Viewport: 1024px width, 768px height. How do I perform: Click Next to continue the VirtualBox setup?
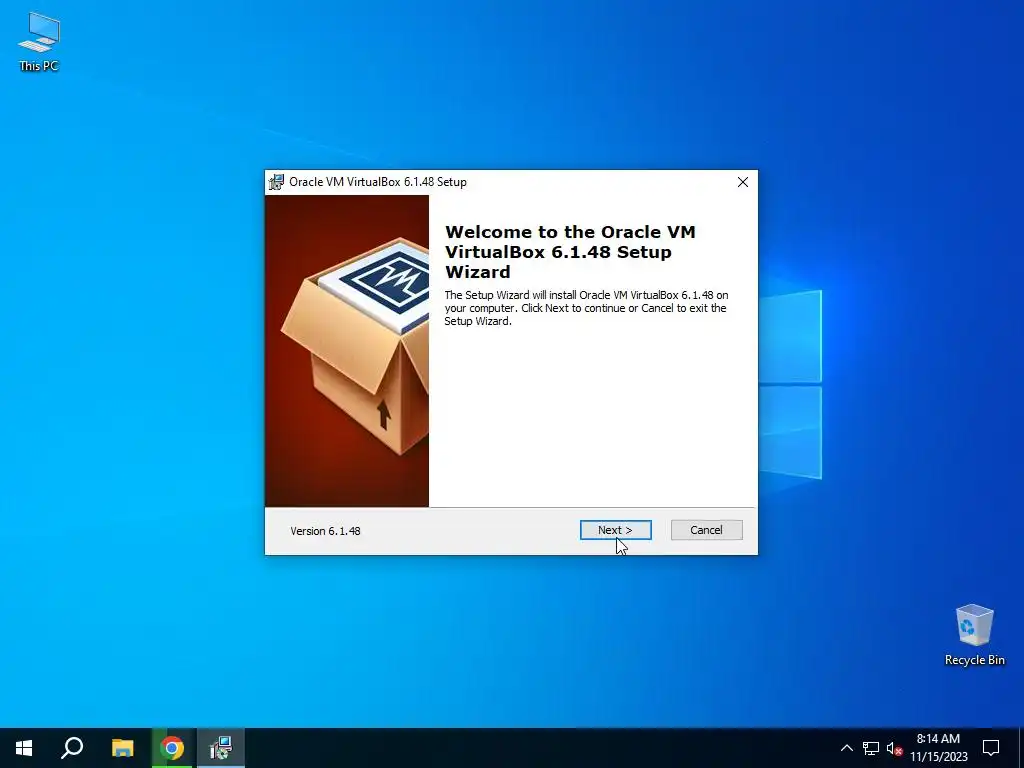coord(615,530)
